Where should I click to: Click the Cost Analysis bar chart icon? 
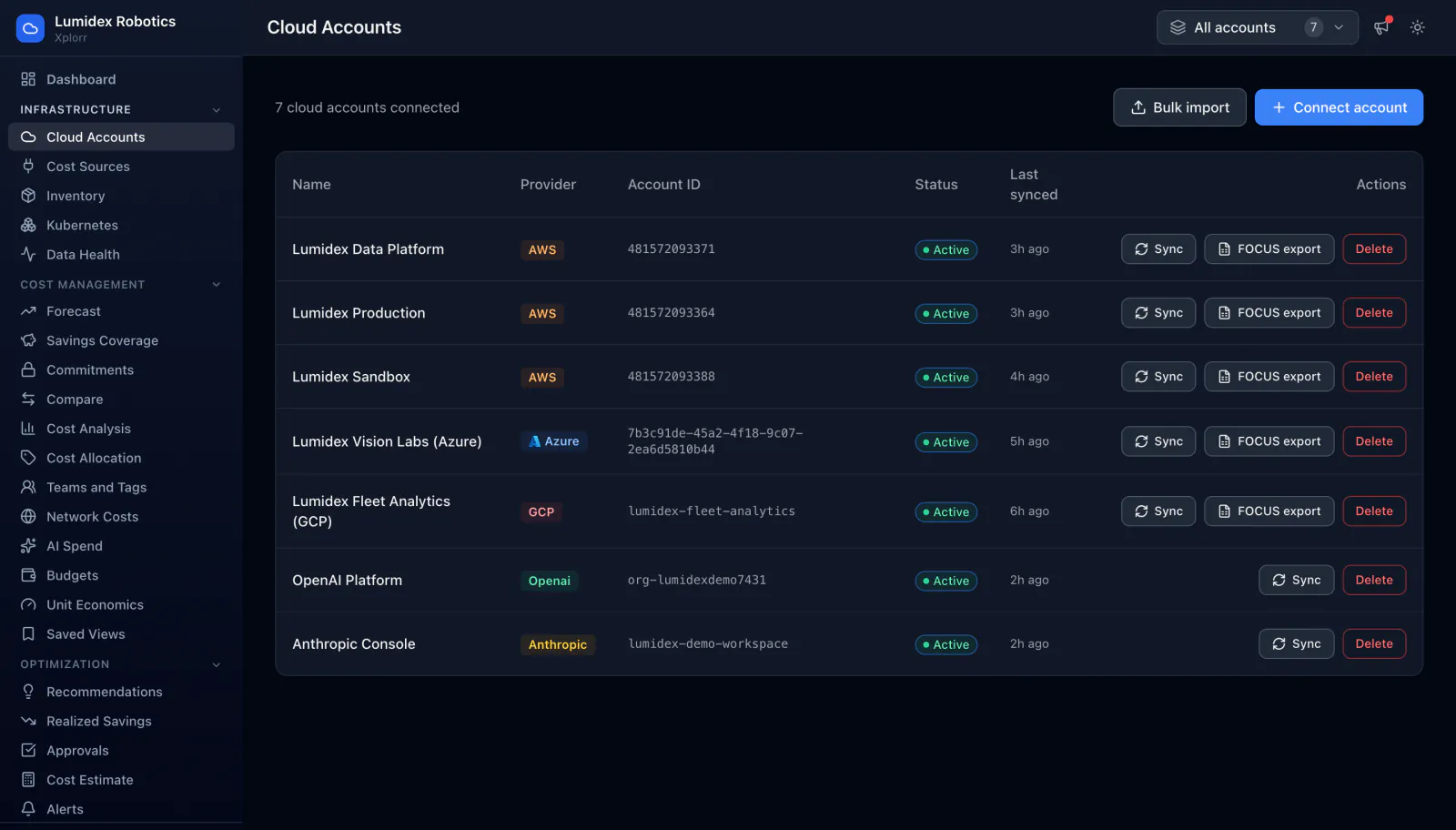pos(28,429)
